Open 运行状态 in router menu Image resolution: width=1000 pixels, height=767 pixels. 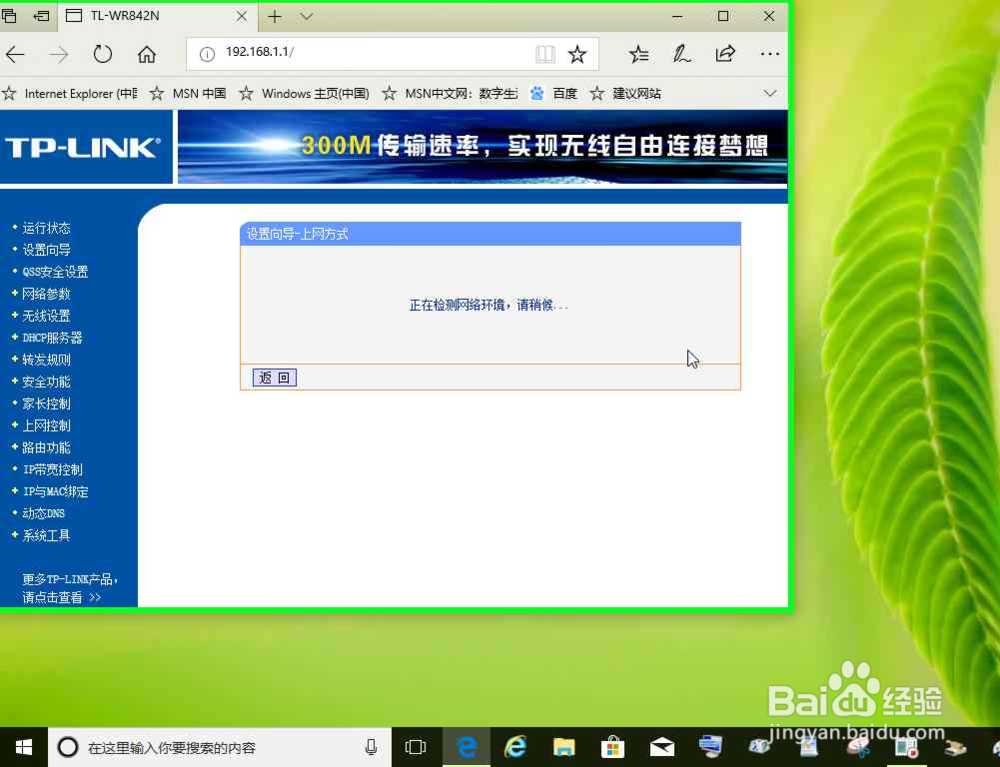(x=46, y=228)
